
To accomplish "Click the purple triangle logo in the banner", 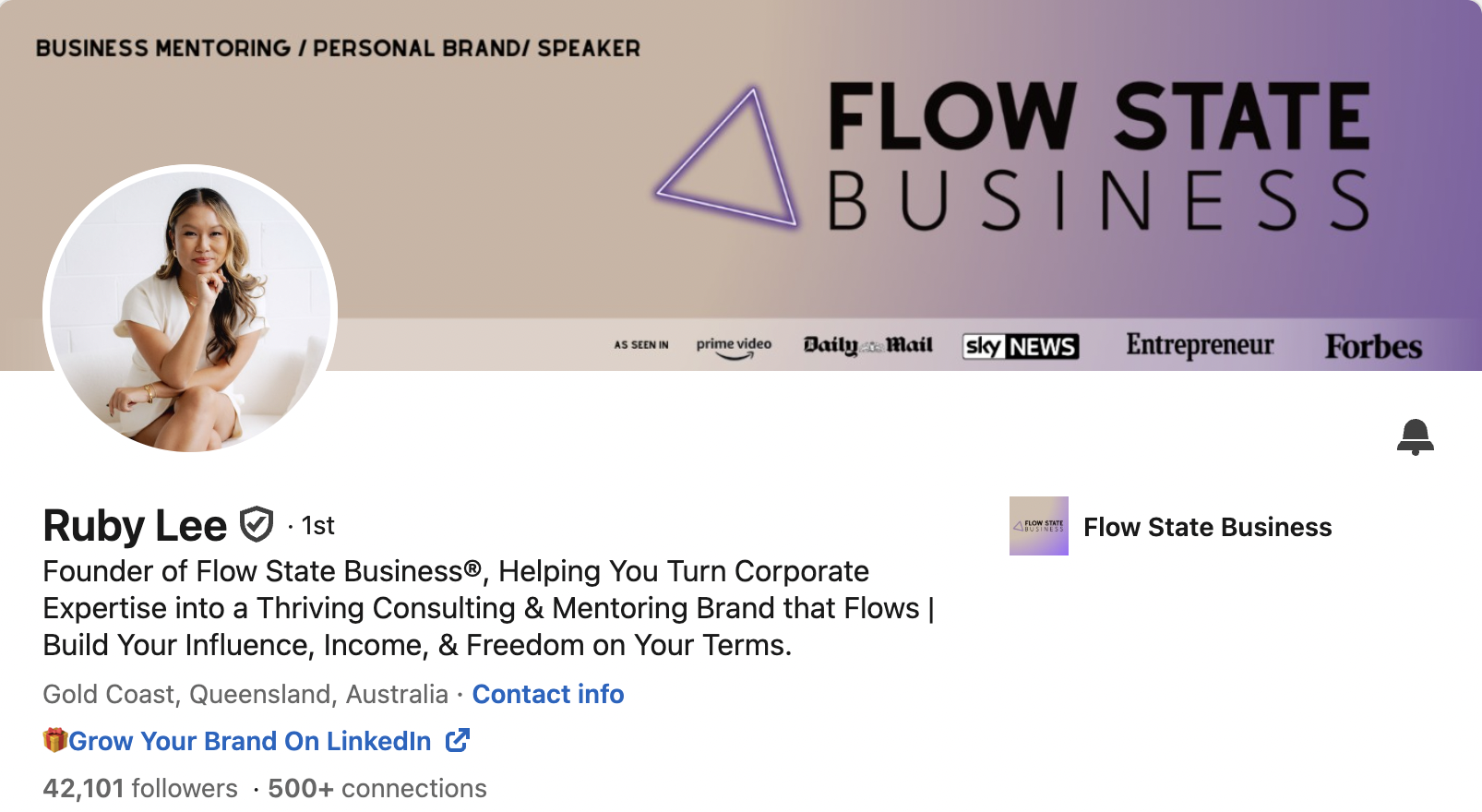I will pos(728,159).
